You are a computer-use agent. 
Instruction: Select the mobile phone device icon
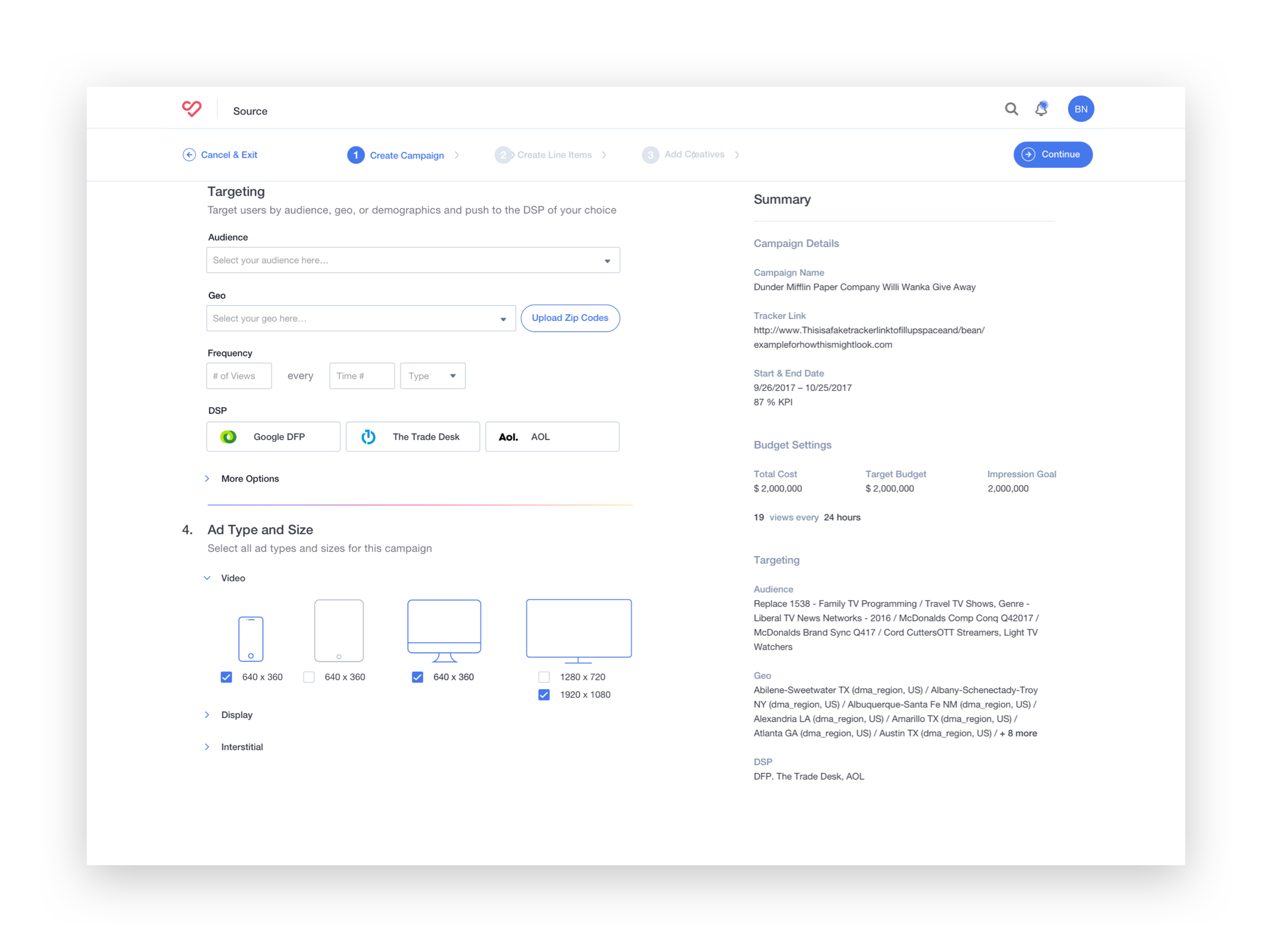pos(251,639)
